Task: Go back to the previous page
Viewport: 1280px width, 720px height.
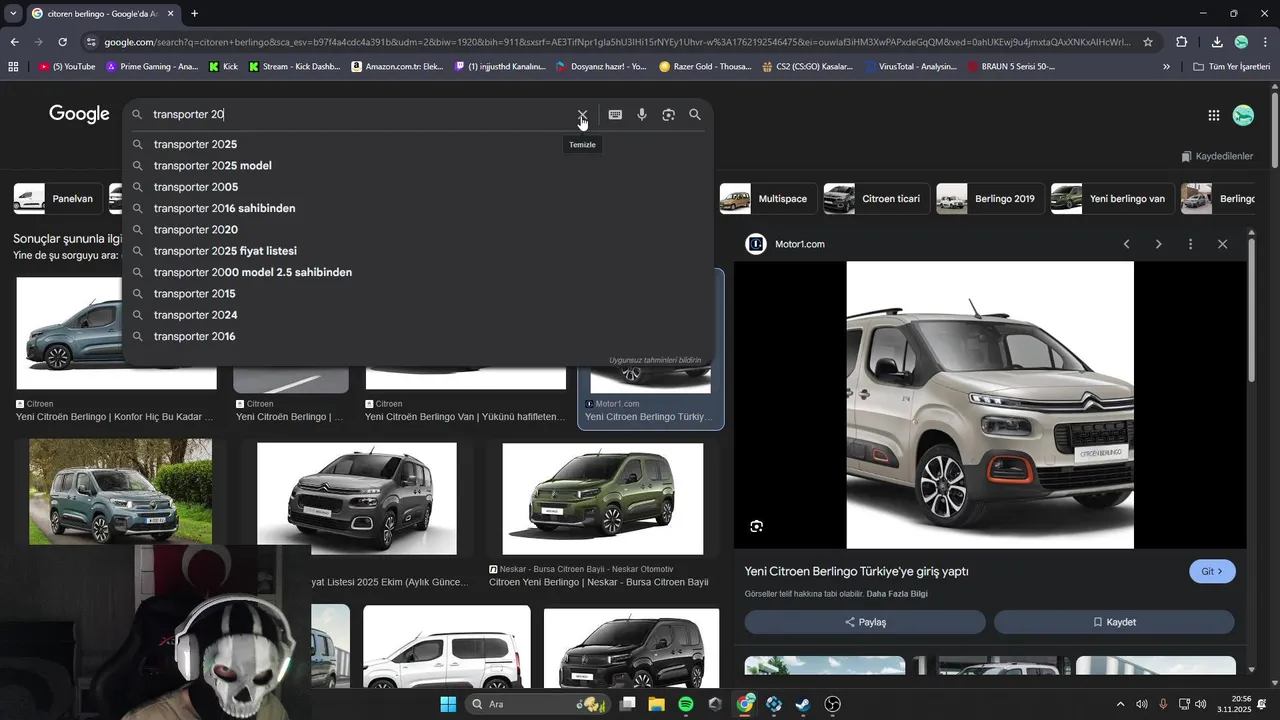Action: pos(14,42)
